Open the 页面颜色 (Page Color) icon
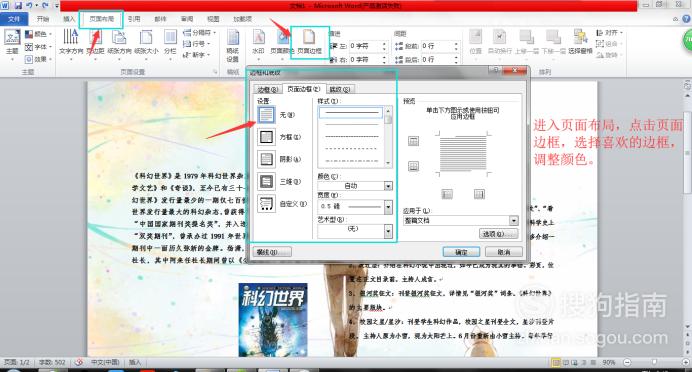The width and height of the screenshot is (692, 372). pos(282,42)
